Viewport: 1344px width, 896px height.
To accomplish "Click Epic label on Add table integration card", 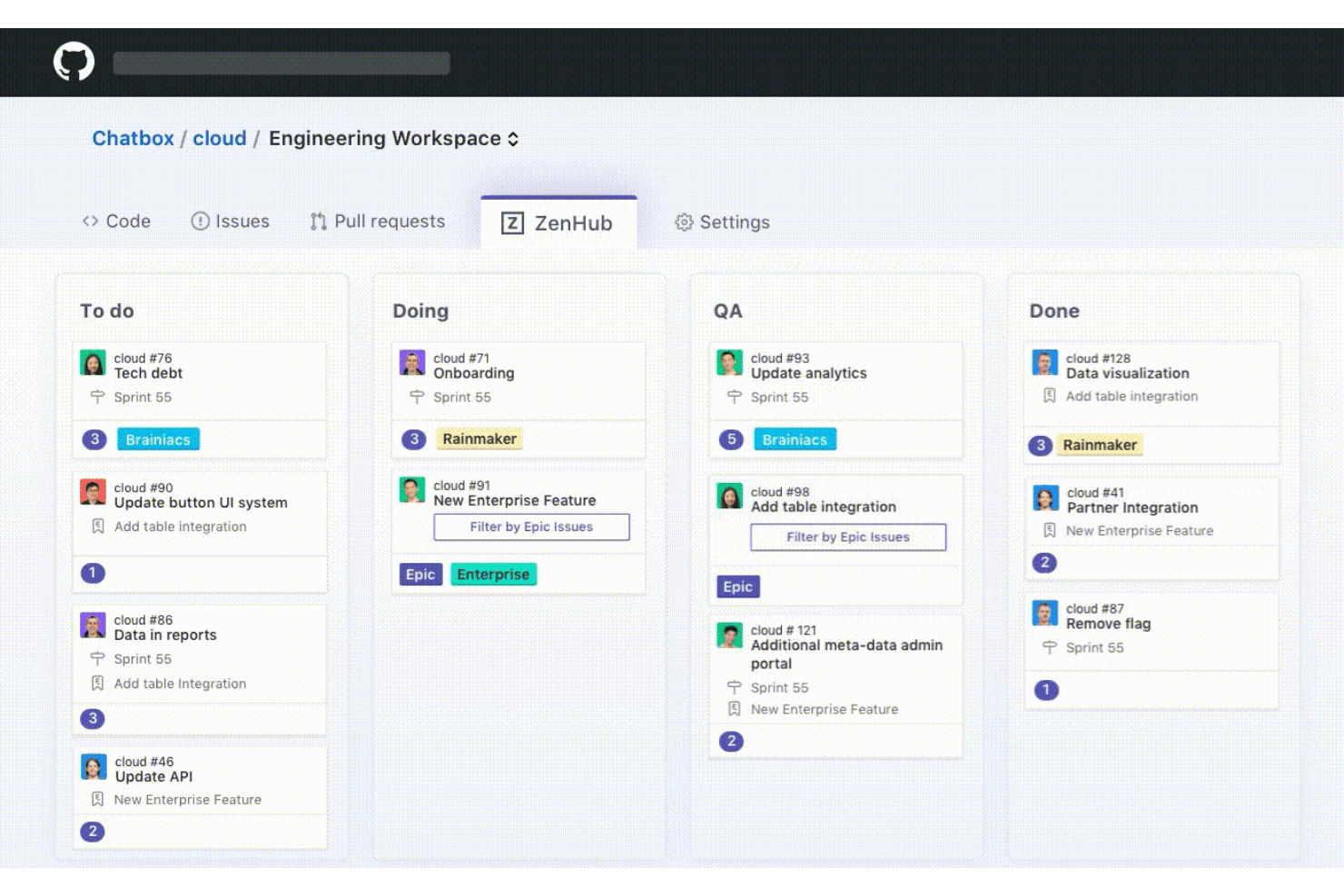I will click(738, 587).
